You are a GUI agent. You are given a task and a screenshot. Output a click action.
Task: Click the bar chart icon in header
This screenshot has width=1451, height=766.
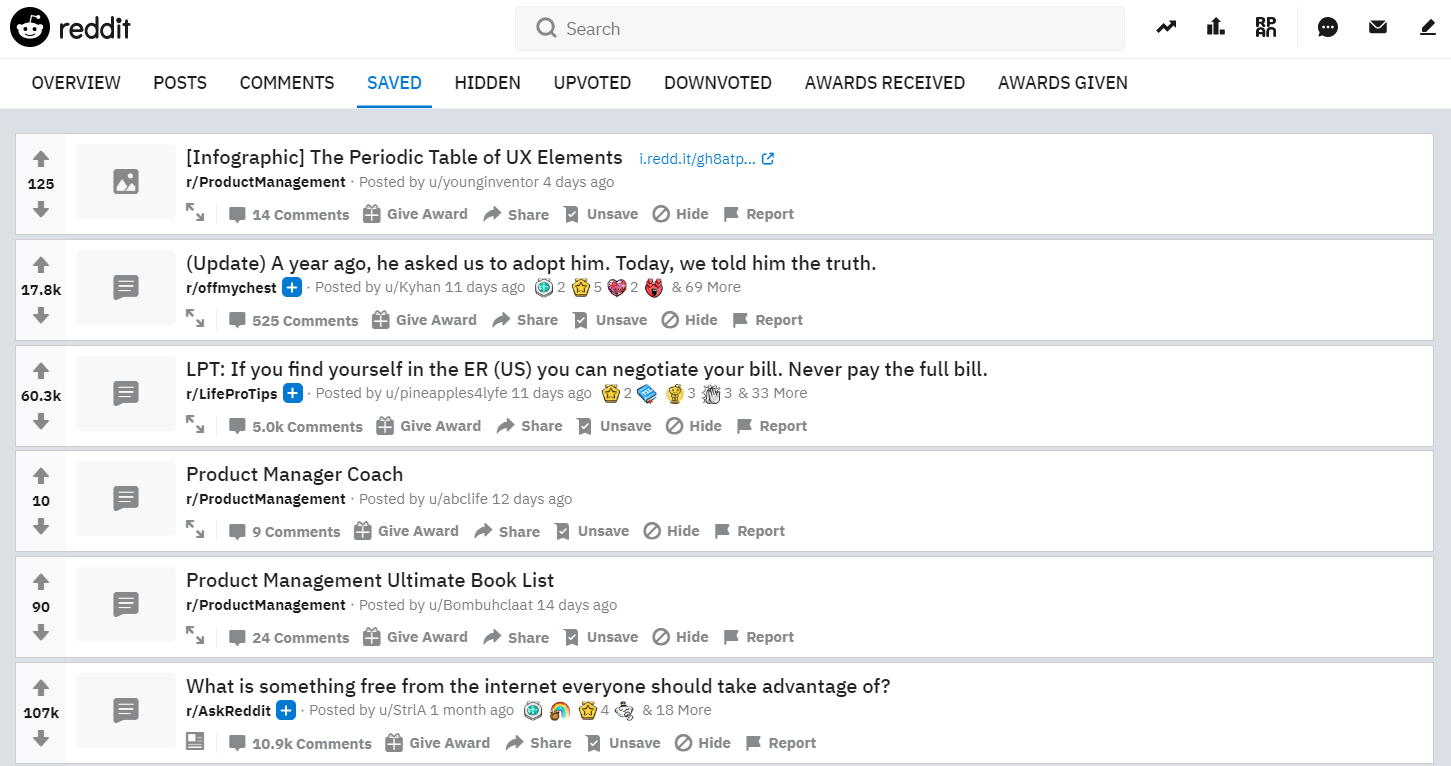tap(1216, 28)
